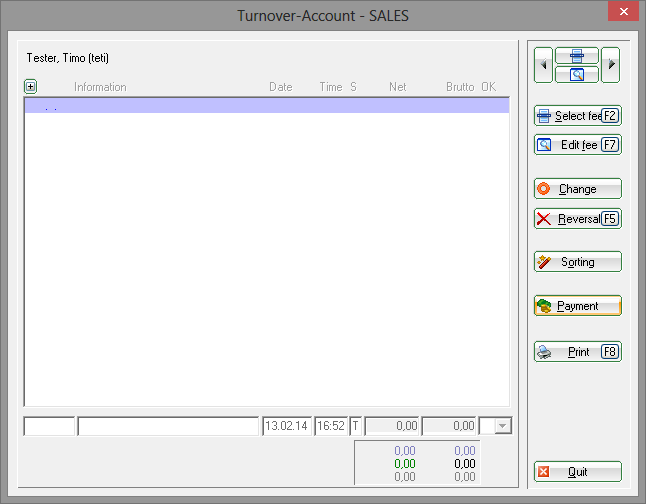The image size is (646, 504).
Task: Expand the list with the plus icon
Action: (30, 87)
